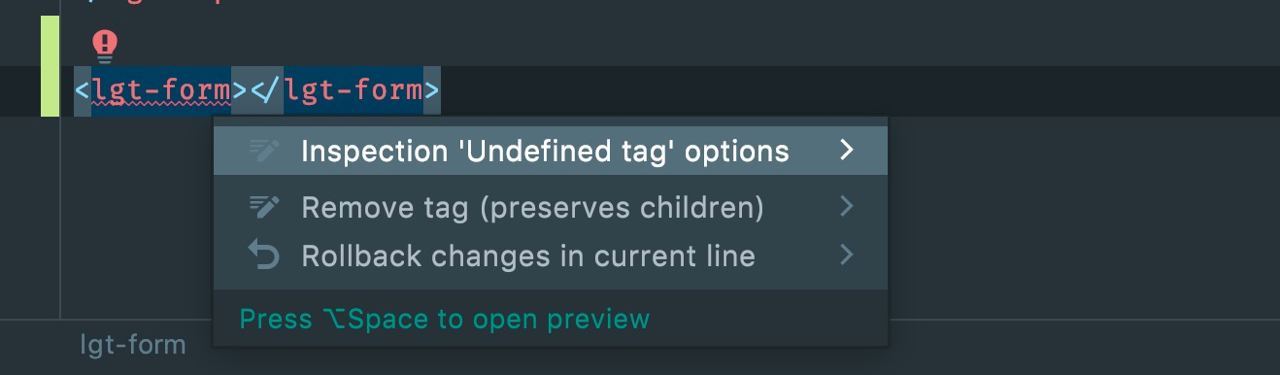Place cursor in opening lgt-form tag name

click(x=161, y=91)
